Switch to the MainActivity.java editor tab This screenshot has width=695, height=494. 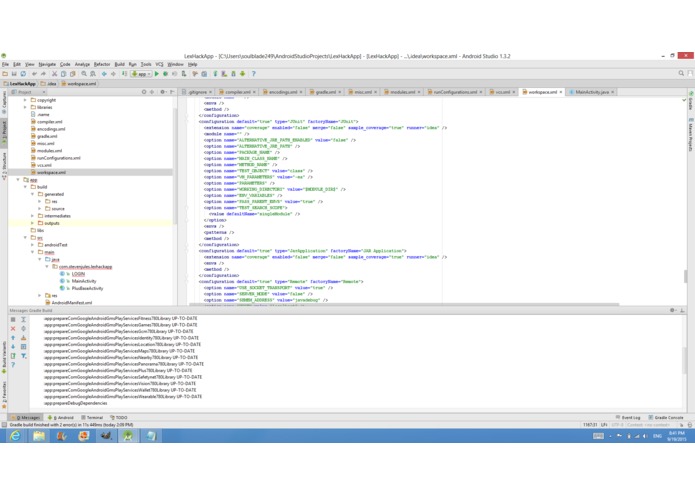[x=592, y=92]
